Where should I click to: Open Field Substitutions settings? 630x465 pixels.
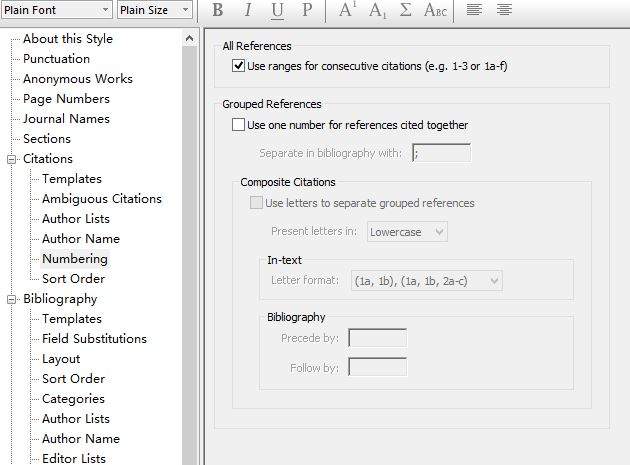tap(94, 339)
